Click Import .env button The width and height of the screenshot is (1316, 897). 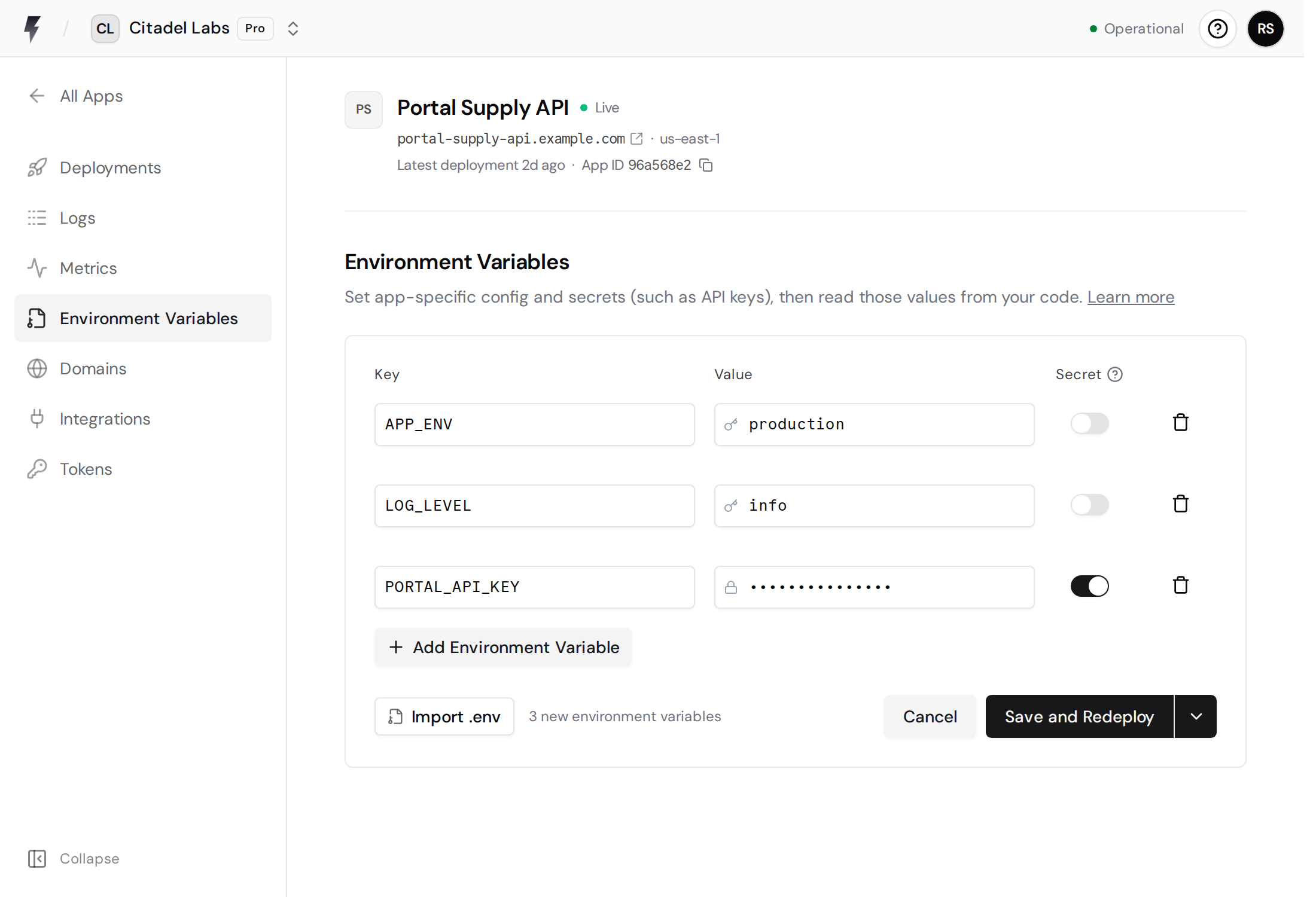point(444,716)
